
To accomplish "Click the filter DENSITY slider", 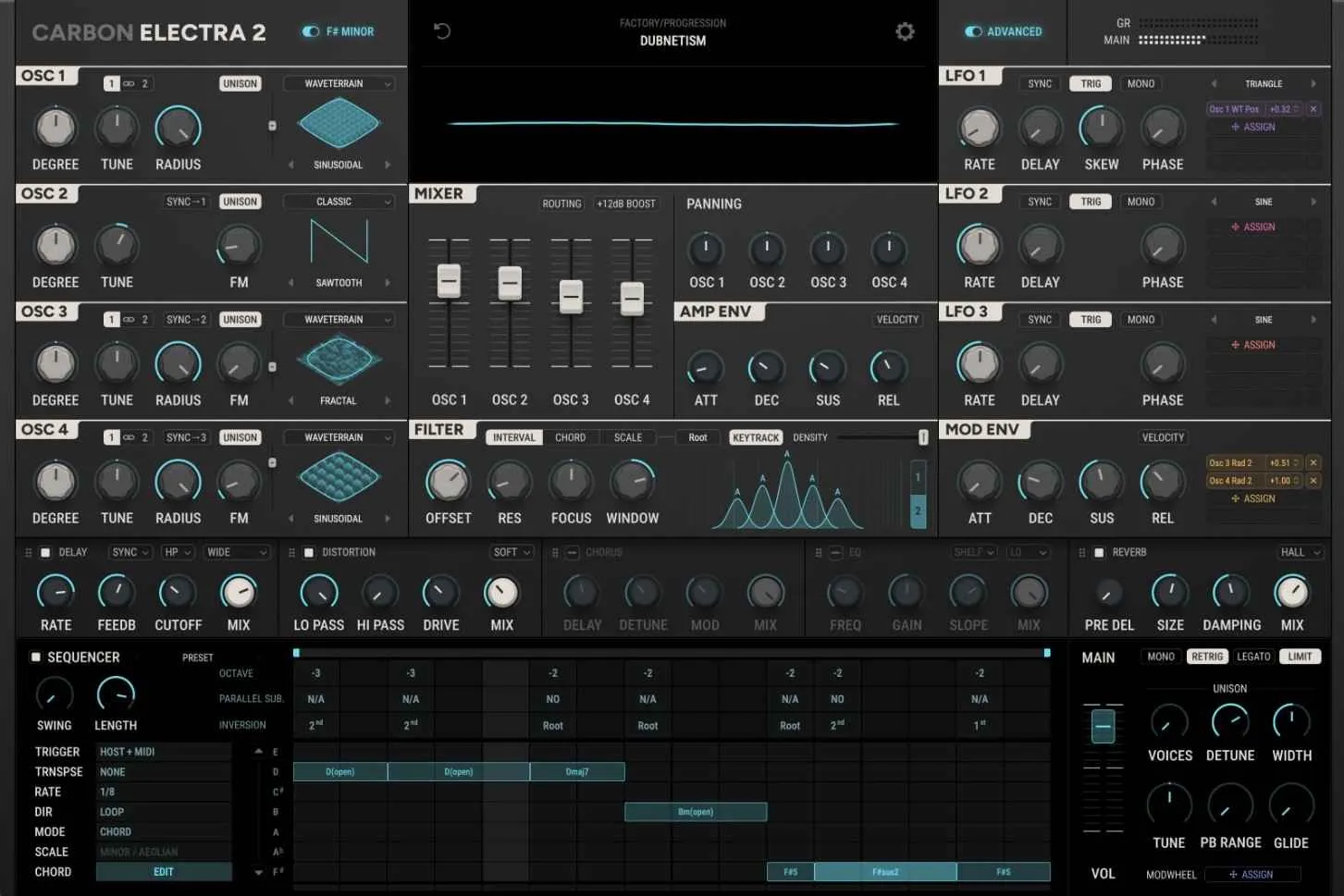I will click(x=923, y=437).
